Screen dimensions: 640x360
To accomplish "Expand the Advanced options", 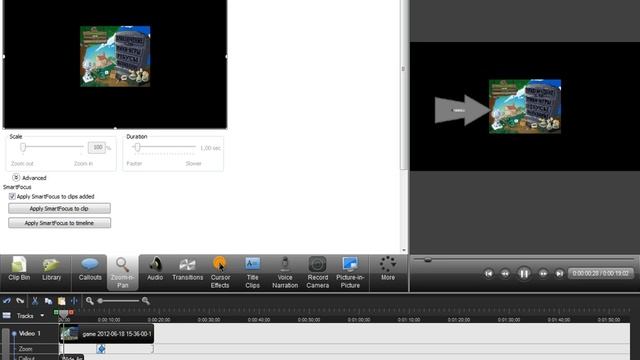I will coord(16,178).
